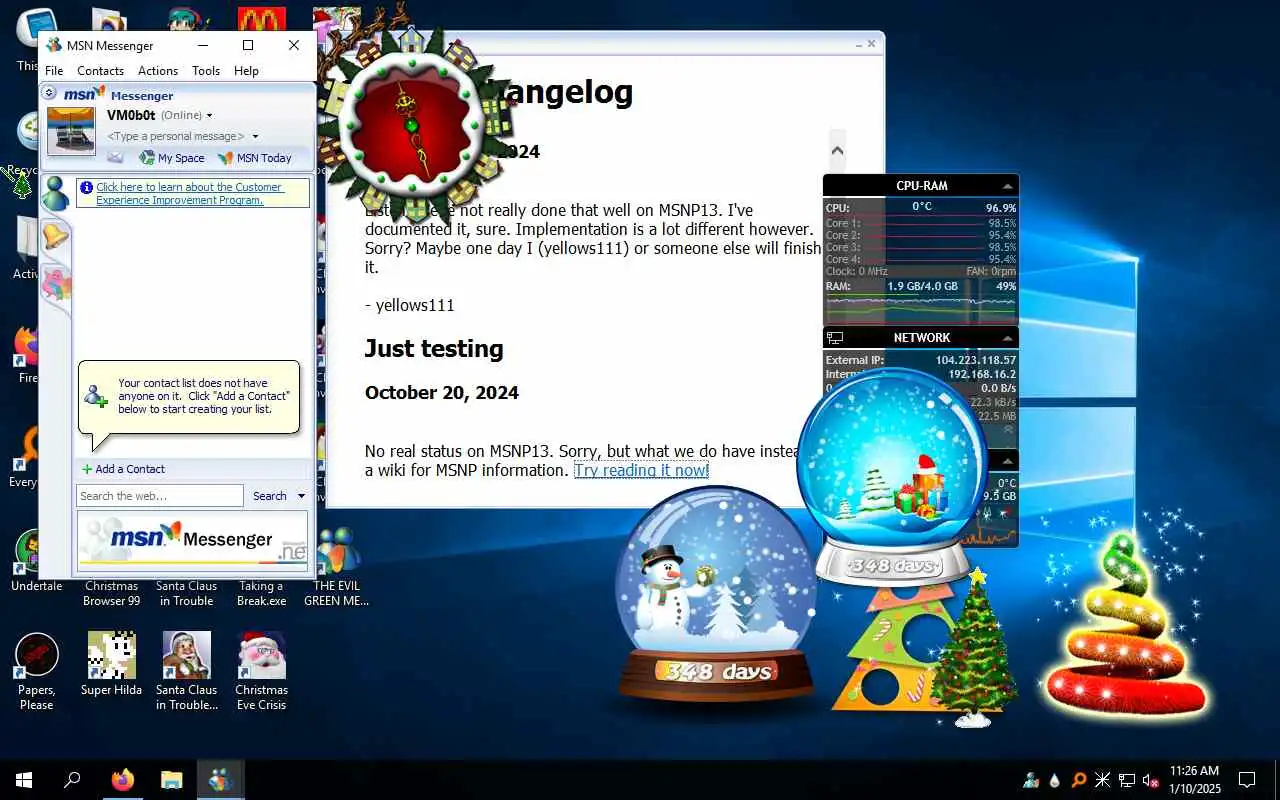This screenshot has height=800, width=1280.
Task: Open taskbar search magnifier
Action: [x=72, y=780]
